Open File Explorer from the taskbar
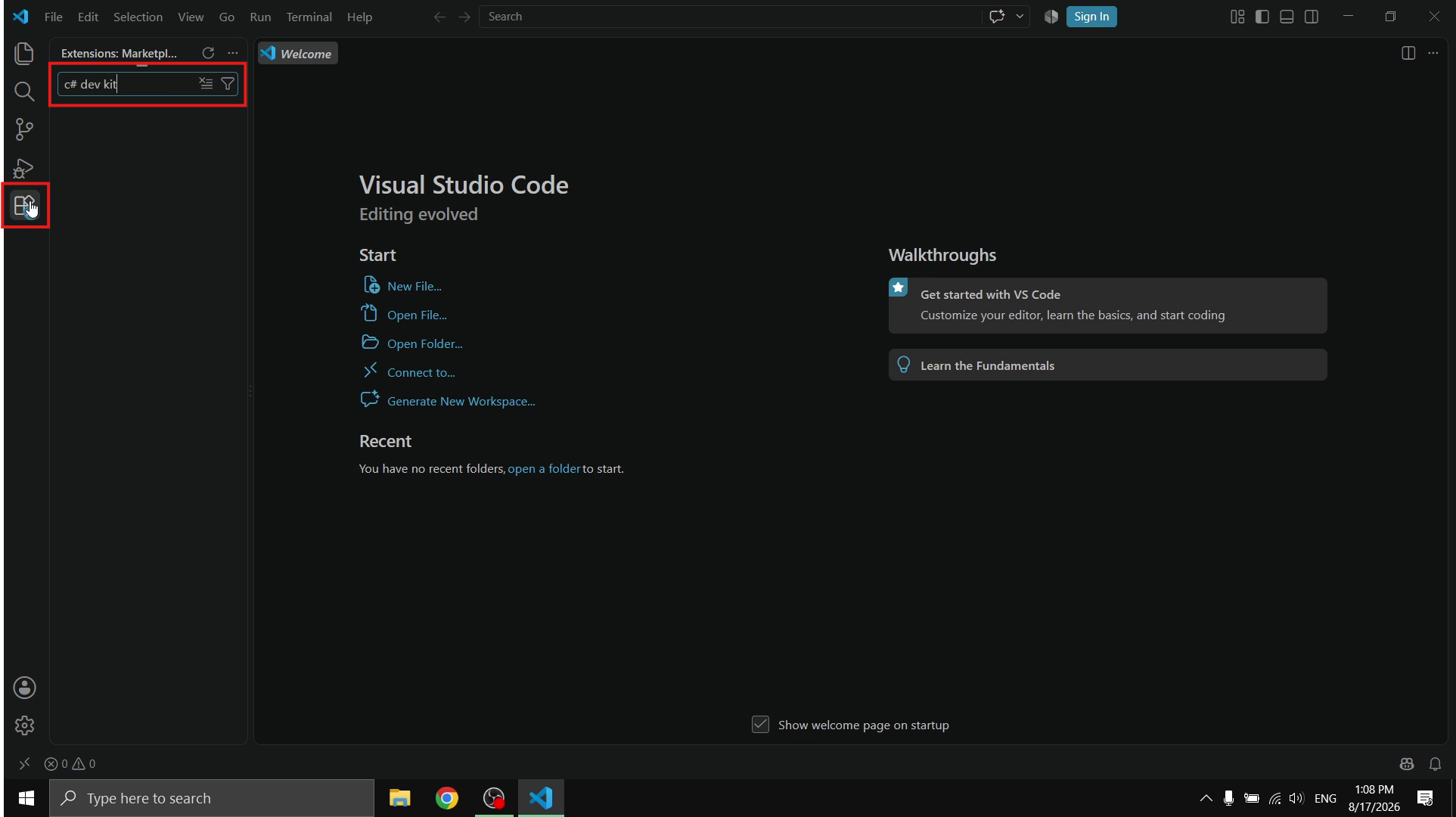This screenshot has height=817, width=1456. [x=399, y=798]
